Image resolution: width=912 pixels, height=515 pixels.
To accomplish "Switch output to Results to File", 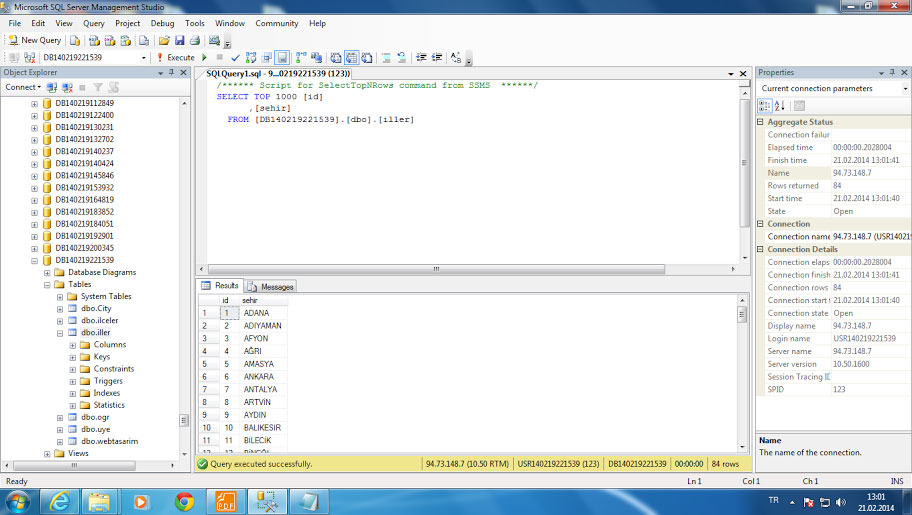I will pyautogui.click(x=367, y=58).
